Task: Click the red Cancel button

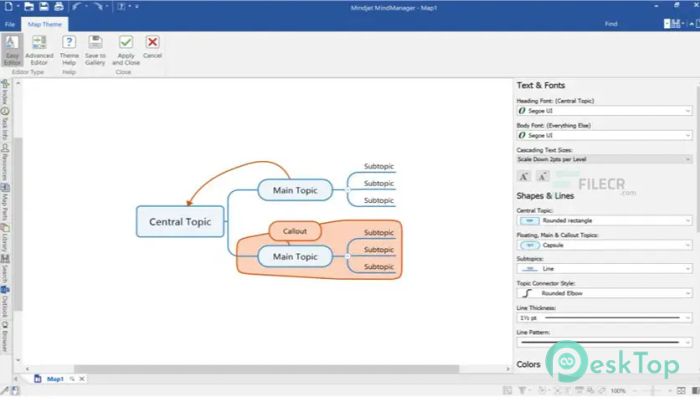Action: 152,47
